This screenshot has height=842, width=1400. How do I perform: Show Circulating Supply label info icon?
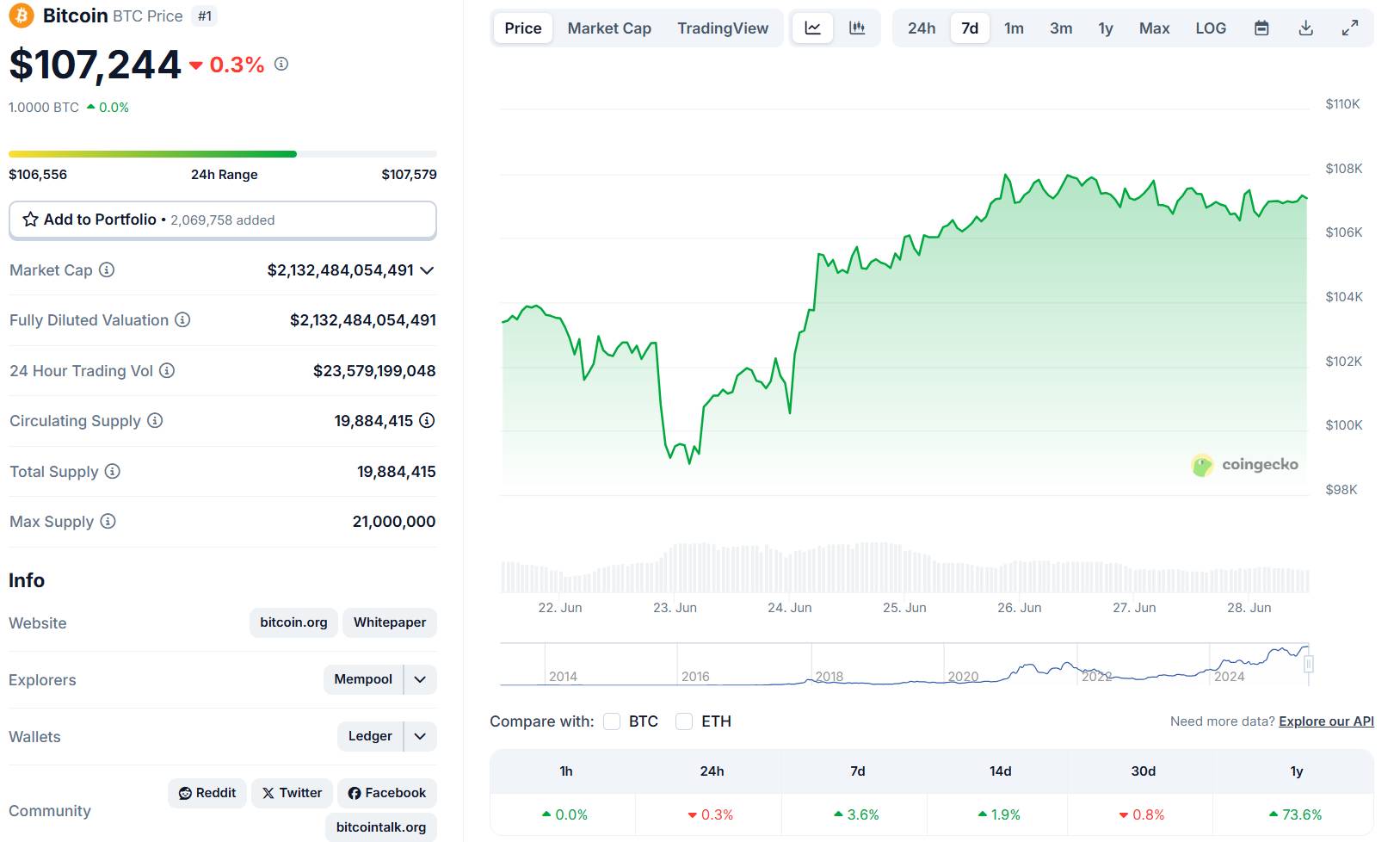pyautogui.click(x=155, y=420)
